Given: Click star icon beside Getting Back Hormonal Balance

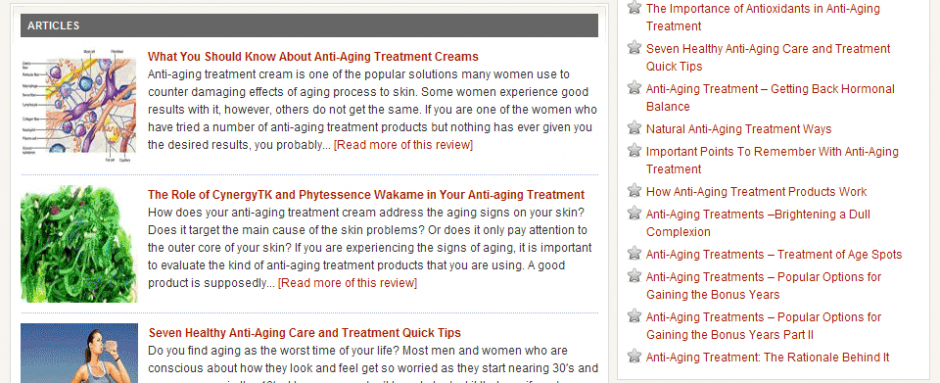Looking at the screenshot, I should pos(634,88).
